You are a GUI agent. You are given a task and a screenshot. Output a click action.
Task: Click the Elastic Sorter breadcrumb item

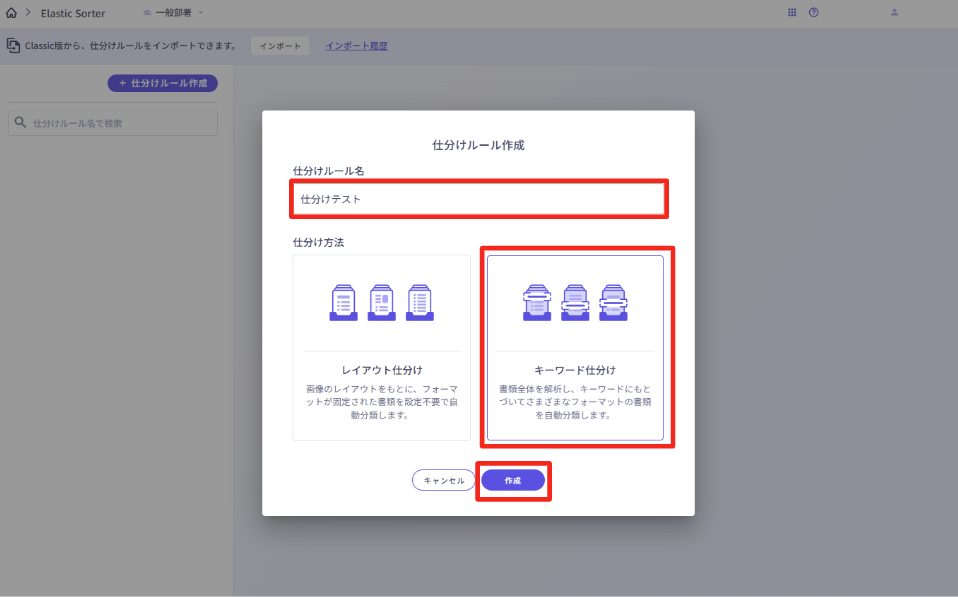(73, 13)
